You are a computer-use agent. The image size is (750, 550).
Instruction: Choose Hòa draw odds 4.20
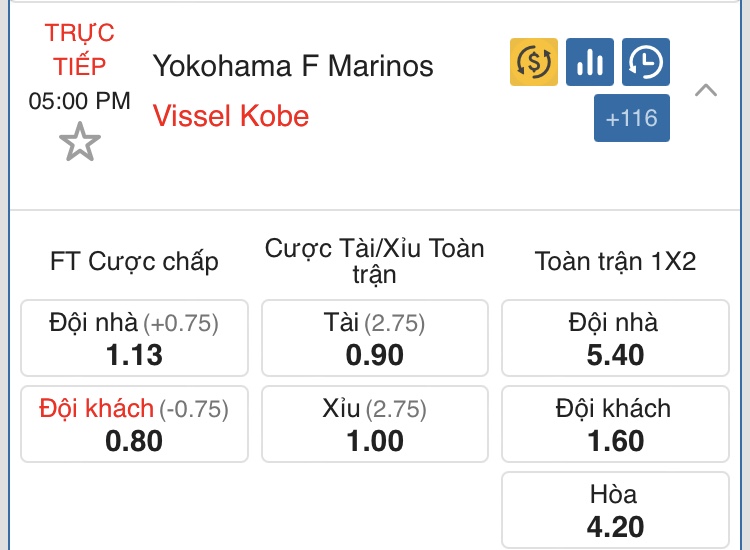pos(616,510)
